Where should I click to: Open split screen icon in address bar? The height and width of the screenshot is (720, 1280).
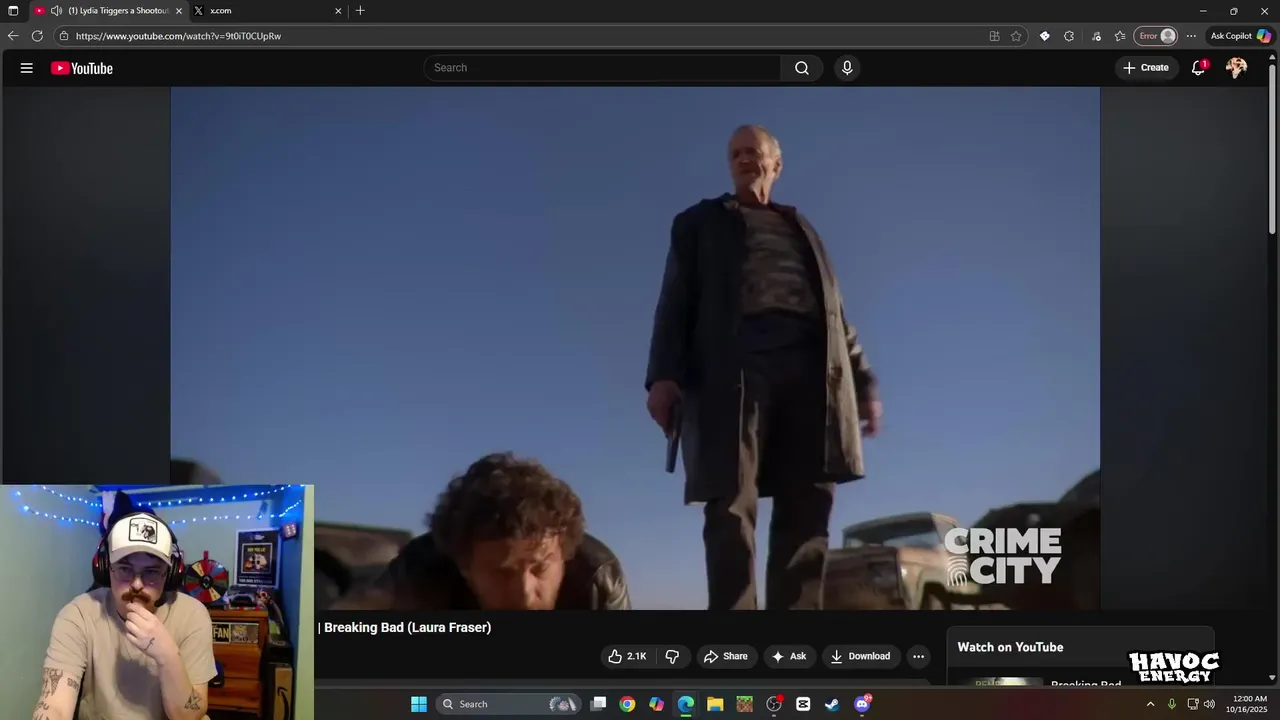pos(994,36)
